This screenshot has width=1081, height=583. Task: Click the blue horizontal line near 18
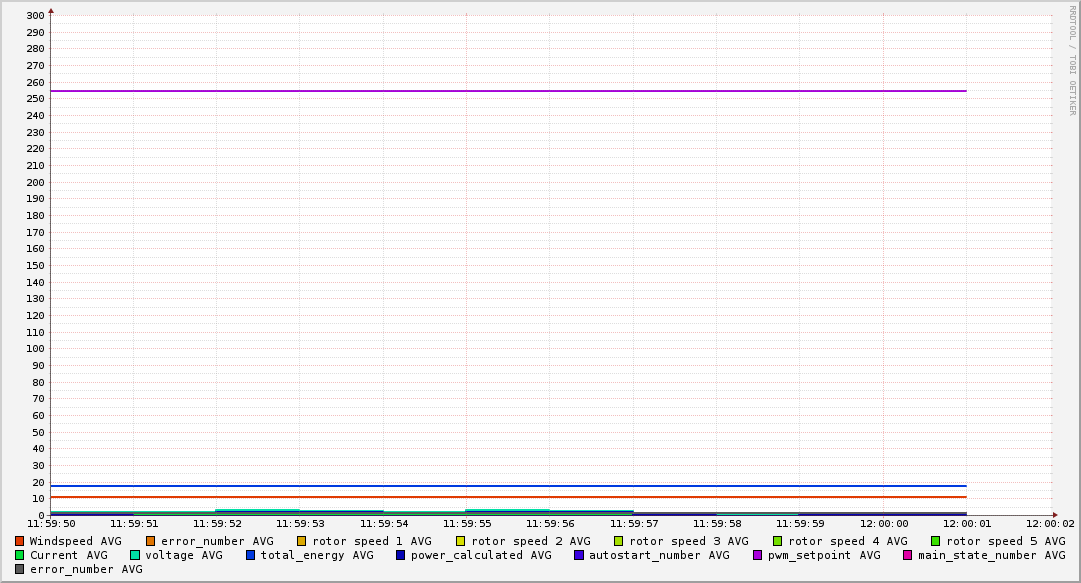[x=500, y=486]
